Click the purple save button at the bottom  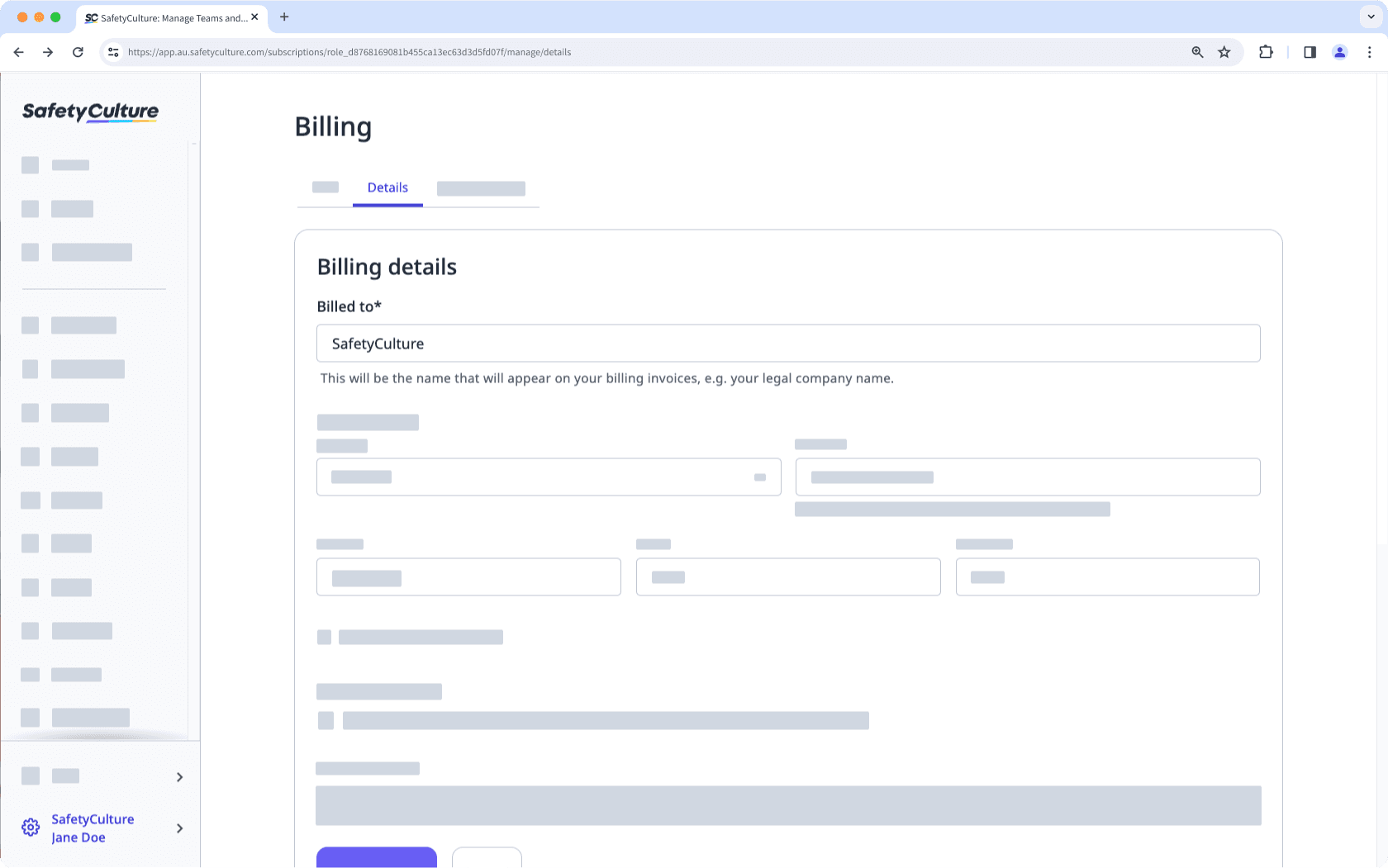377,860
